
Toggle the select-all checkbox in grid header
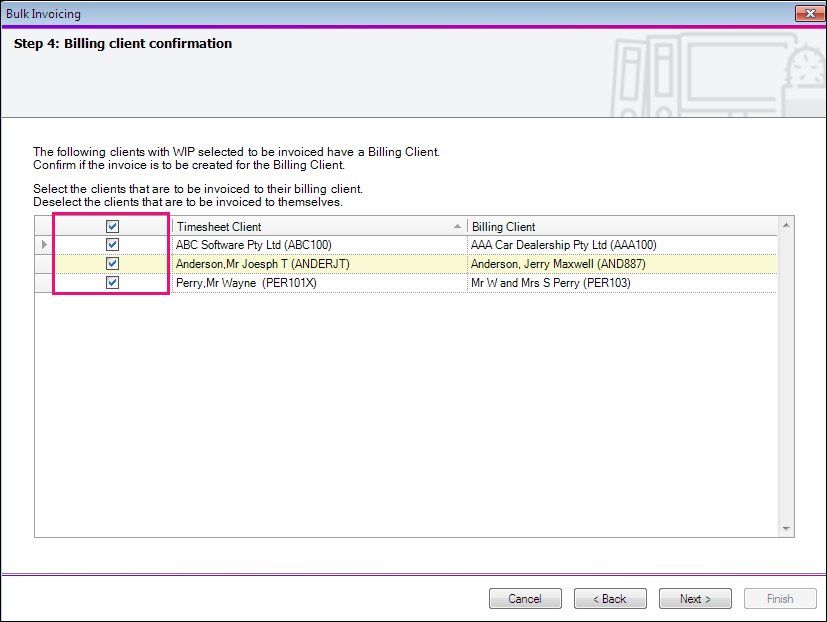113,227
